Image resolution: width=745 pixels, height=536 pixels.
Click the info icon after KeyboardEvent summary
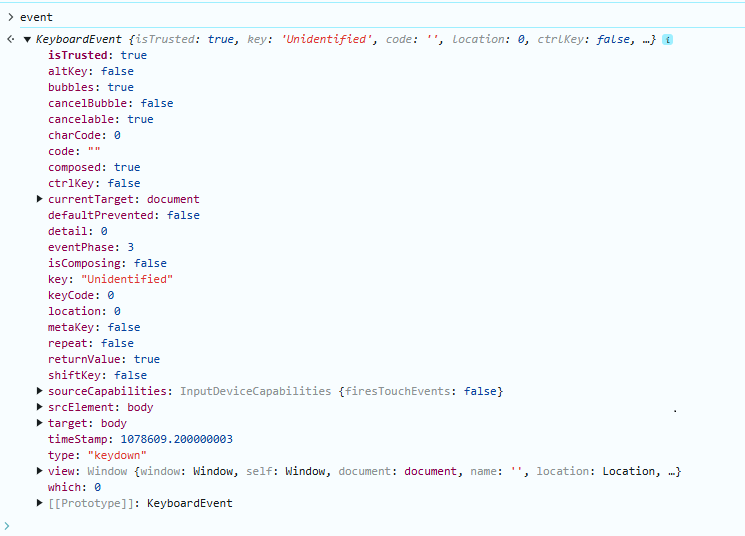(x=667, y=39)
